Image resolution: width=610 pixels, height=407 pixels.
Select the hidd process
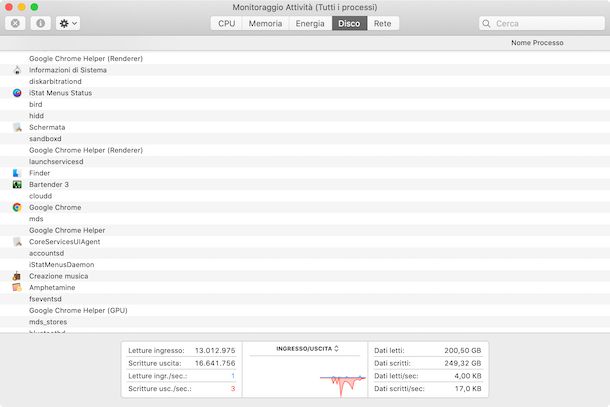click(x=36, y=116)
